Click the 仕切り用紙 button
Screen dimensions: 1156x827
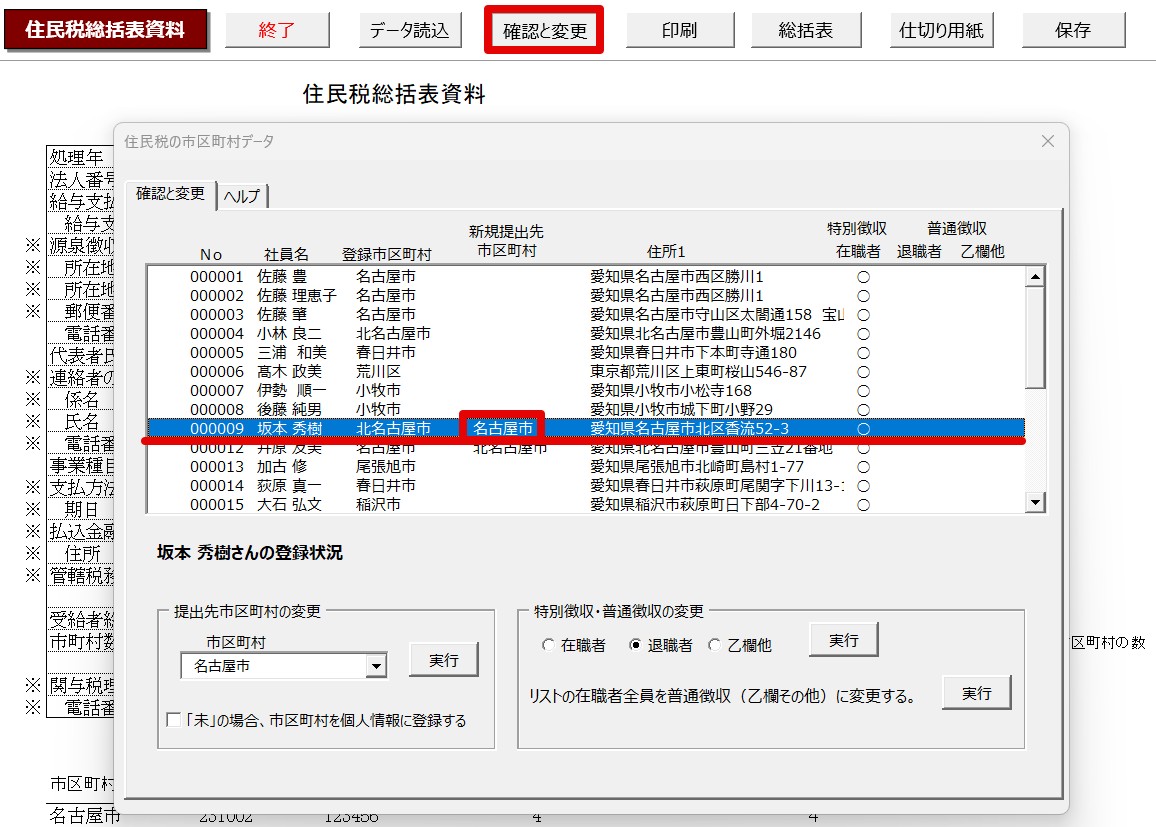941,30
